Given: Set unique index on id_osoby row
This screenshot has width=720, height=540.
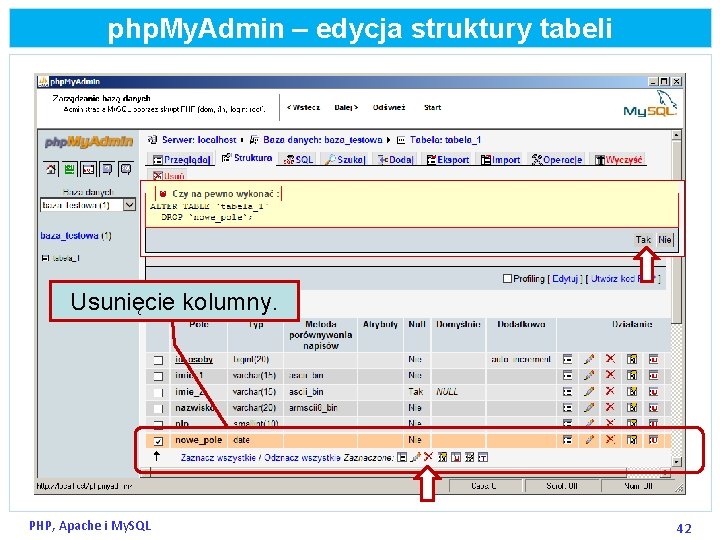Looking at the screenshot, I should coord(653,359).
